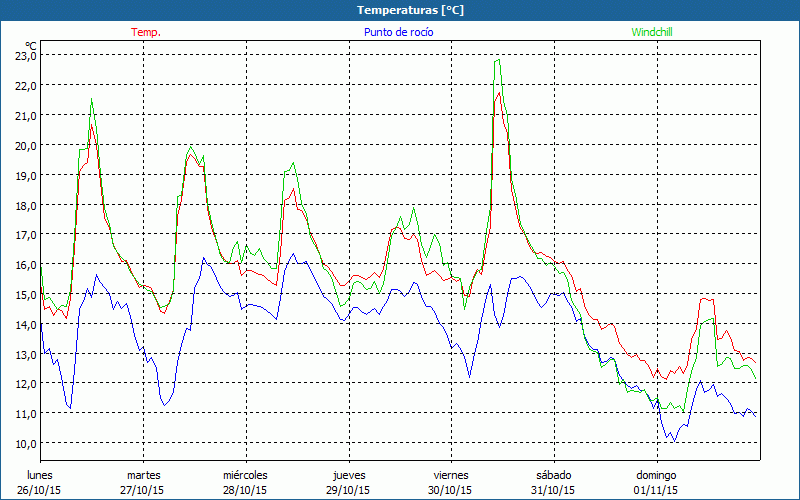The height and width of the screenshot is (500, 800).
Task: Select the martes day label
Action: pyautogui.click(x=143, y=474)
